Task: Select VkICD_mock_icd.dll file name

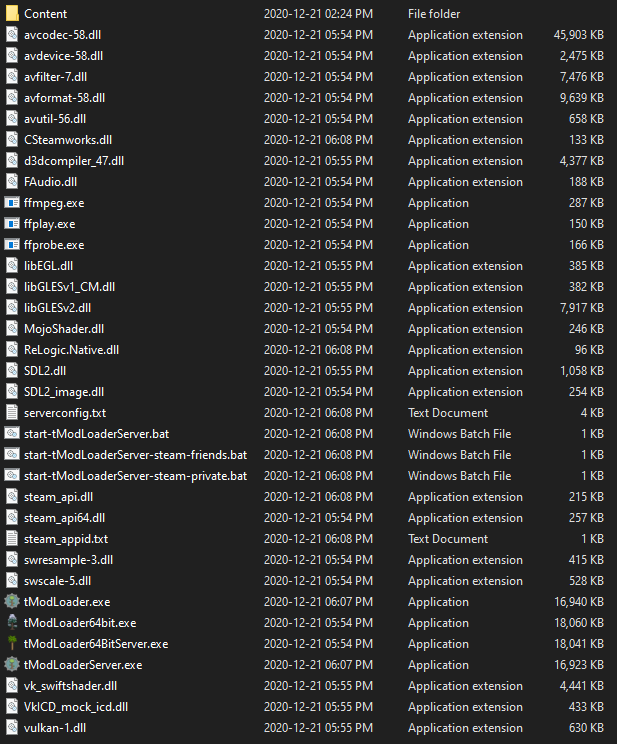Action: tap(76, 707)
